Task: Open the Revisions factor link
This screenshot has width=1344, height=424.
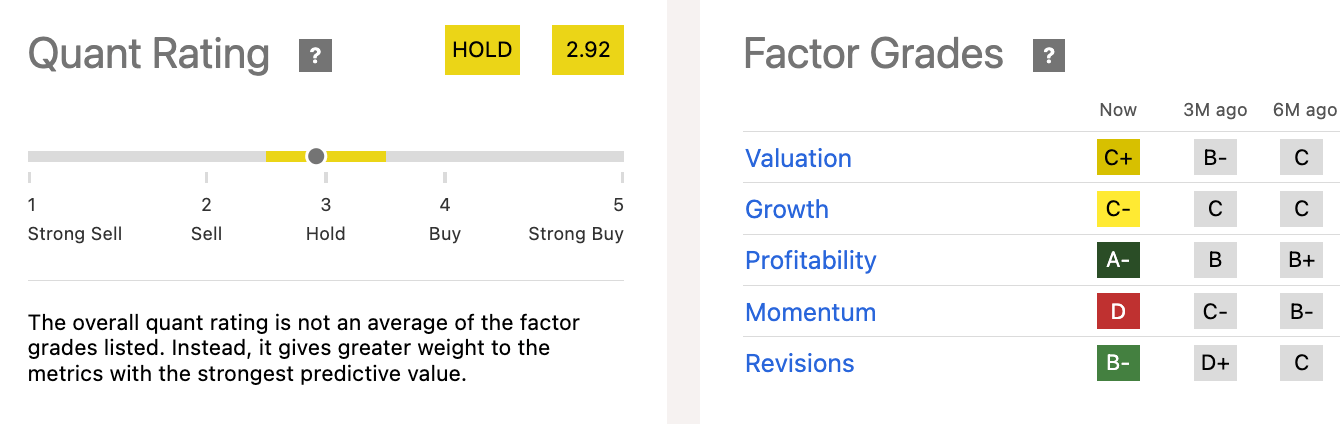Action: click(799, 363)
